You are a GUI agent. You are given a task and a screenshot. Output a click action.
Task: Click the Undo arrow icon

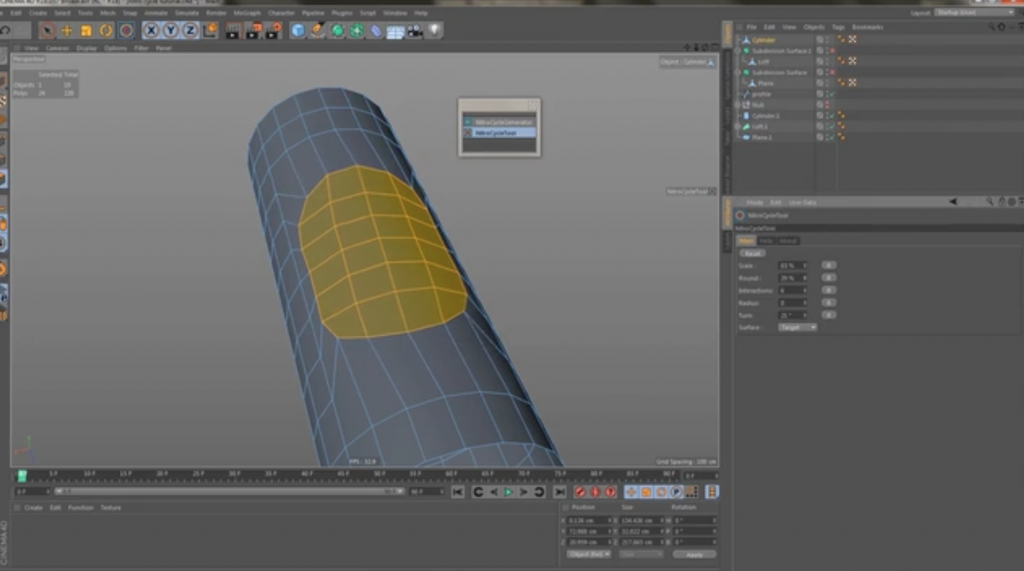(6, 31)
